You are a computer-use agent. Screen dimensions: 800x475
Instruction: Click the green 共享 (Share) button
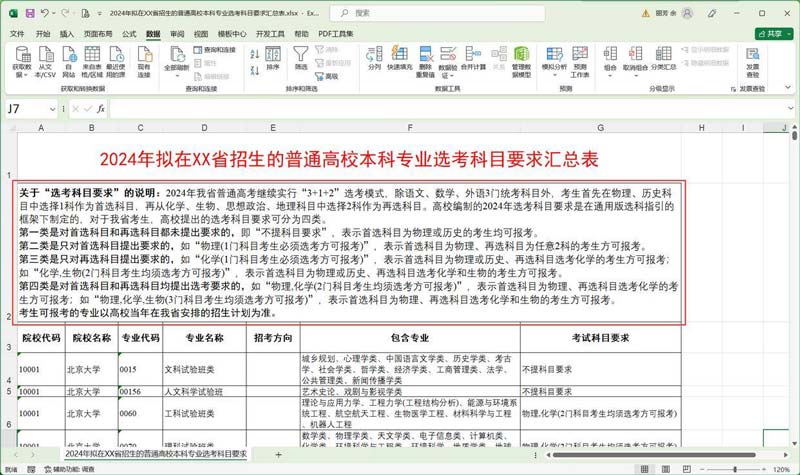[774, 34]
